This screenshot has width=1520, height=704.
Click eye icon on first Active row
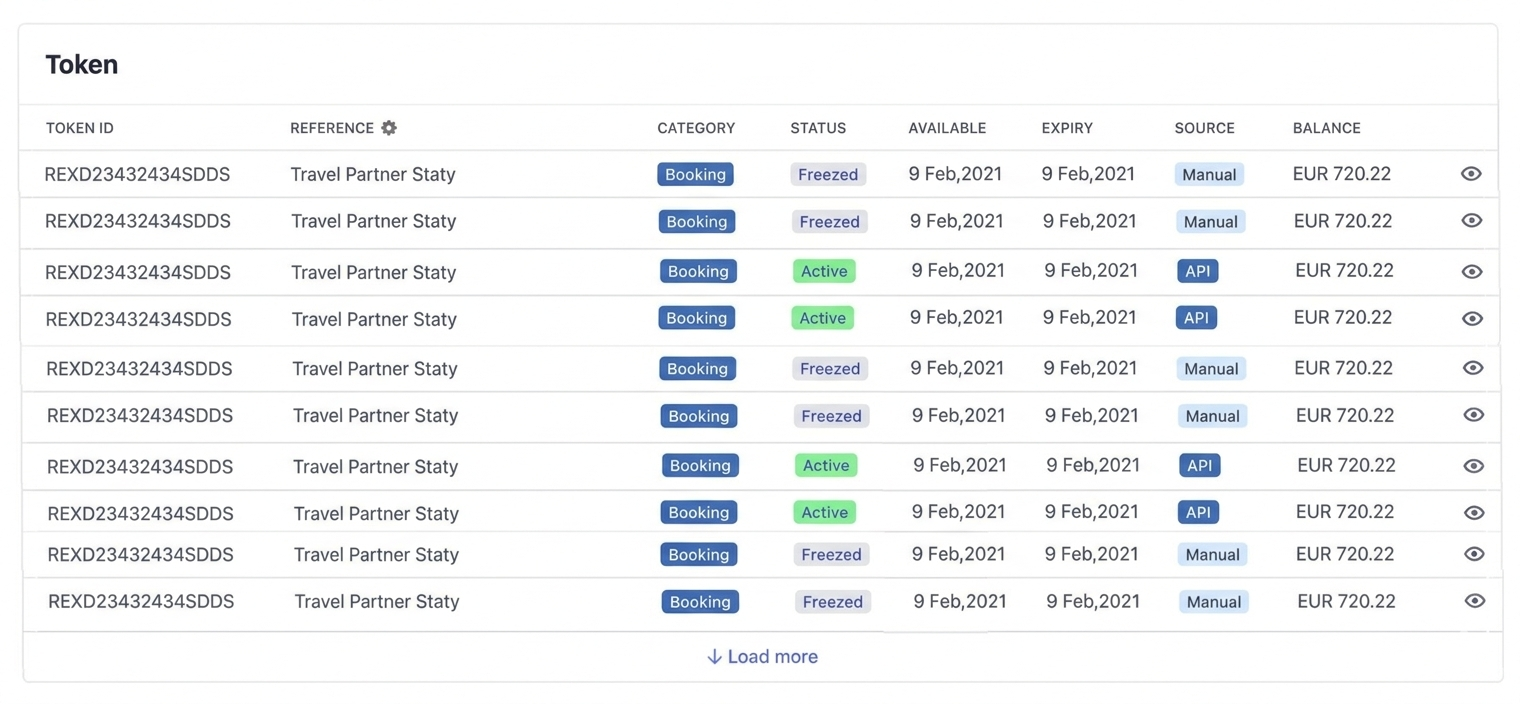[1471, 272]
